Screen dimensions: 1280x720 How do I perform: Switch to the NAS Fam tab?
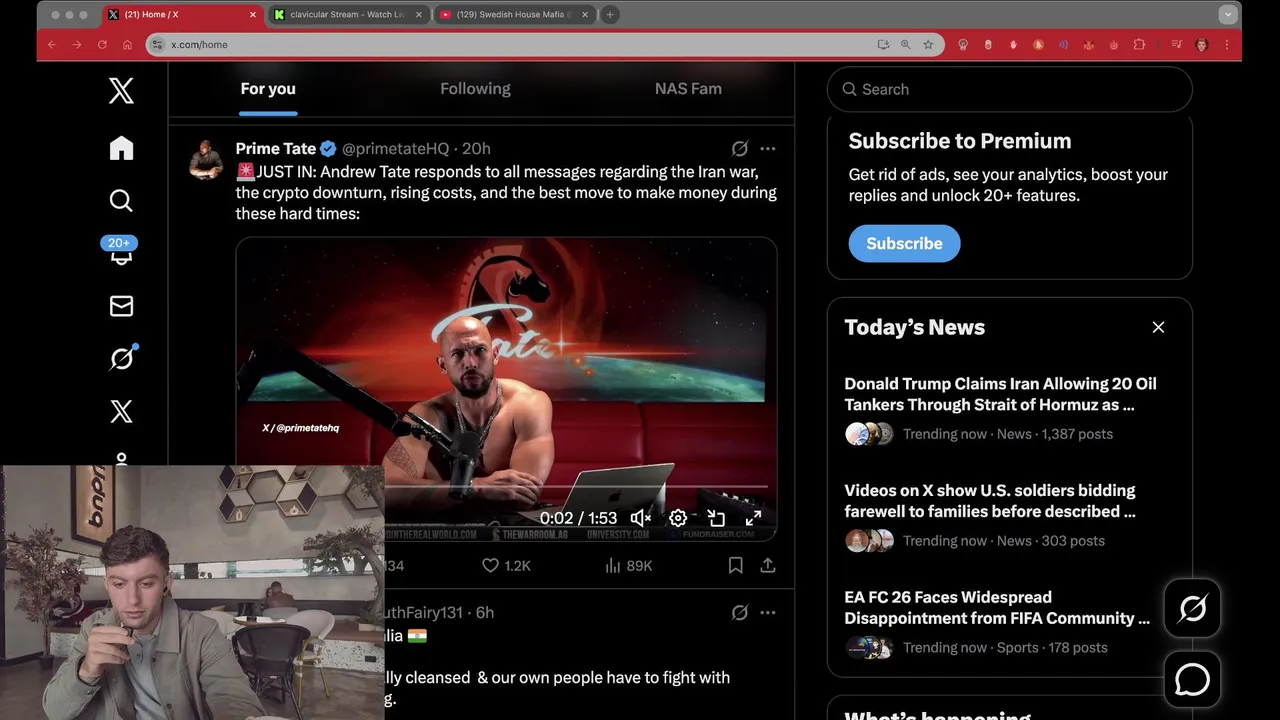(x=688, y=89)
